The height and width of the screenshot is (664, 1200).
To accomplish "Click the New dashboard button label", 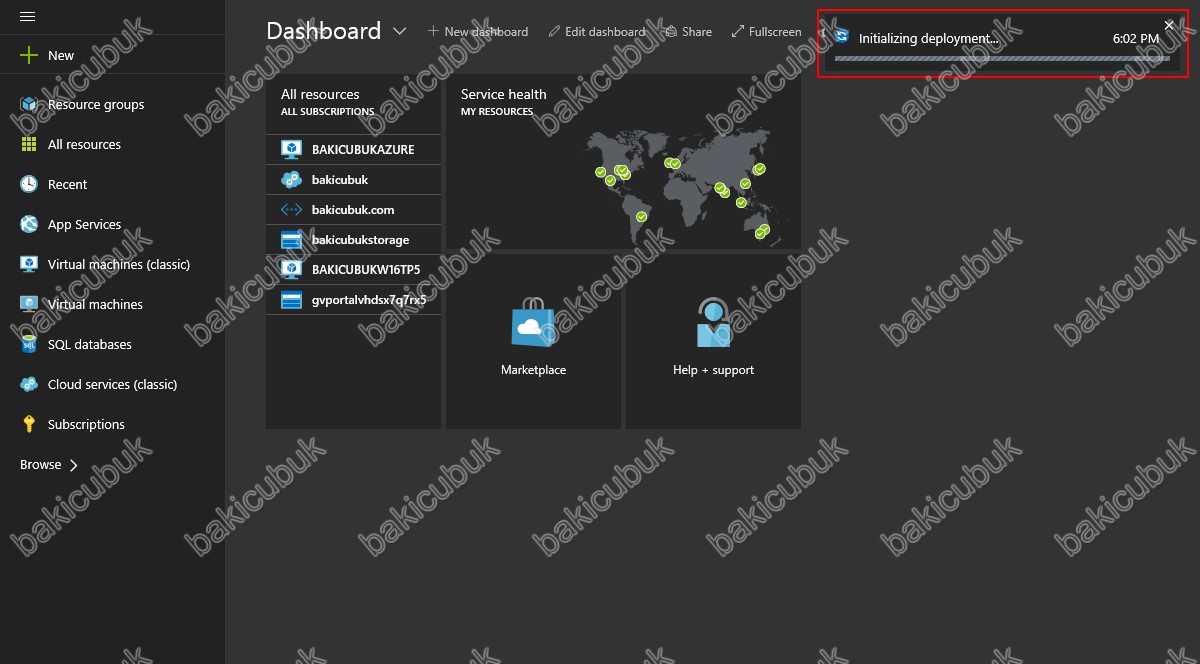I will tap(486, 32).
